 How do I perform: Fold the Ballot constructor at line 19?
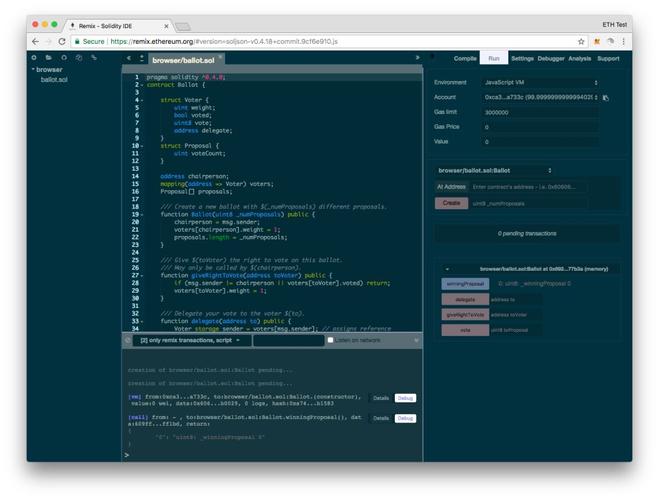[x=142, y=215]
